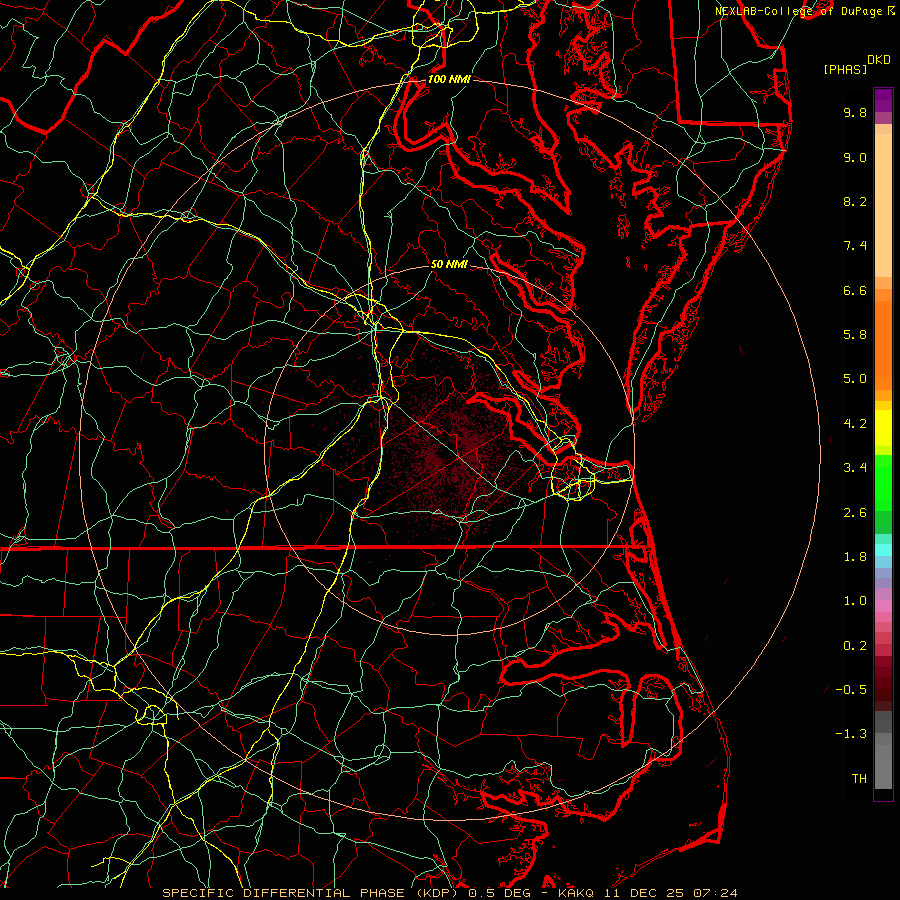Click the 9.8 value on the legend
This screenshot has height=900, width=900.
coord(855,112)
